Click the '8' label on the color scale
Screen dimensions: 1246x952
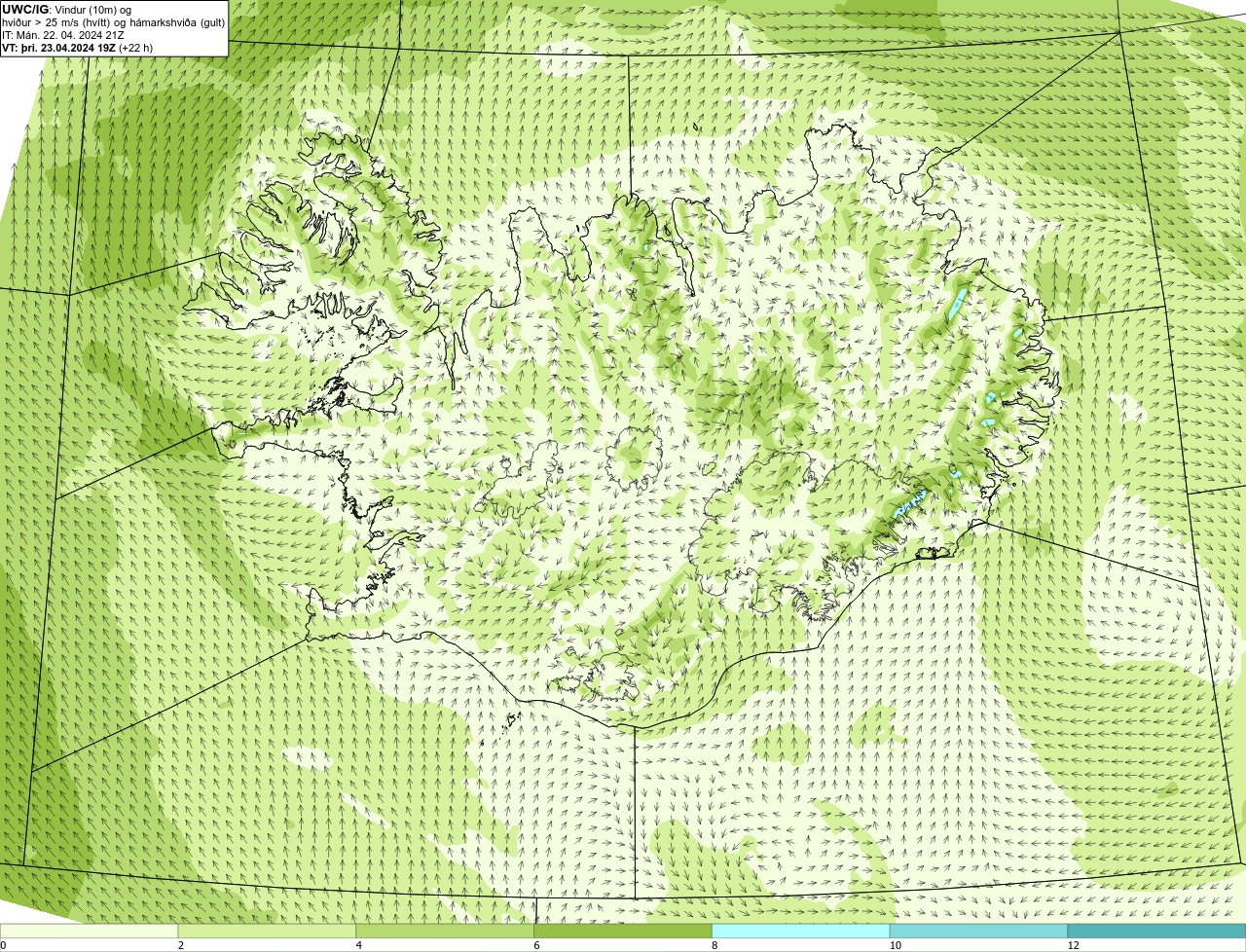[x=715, y=945]
